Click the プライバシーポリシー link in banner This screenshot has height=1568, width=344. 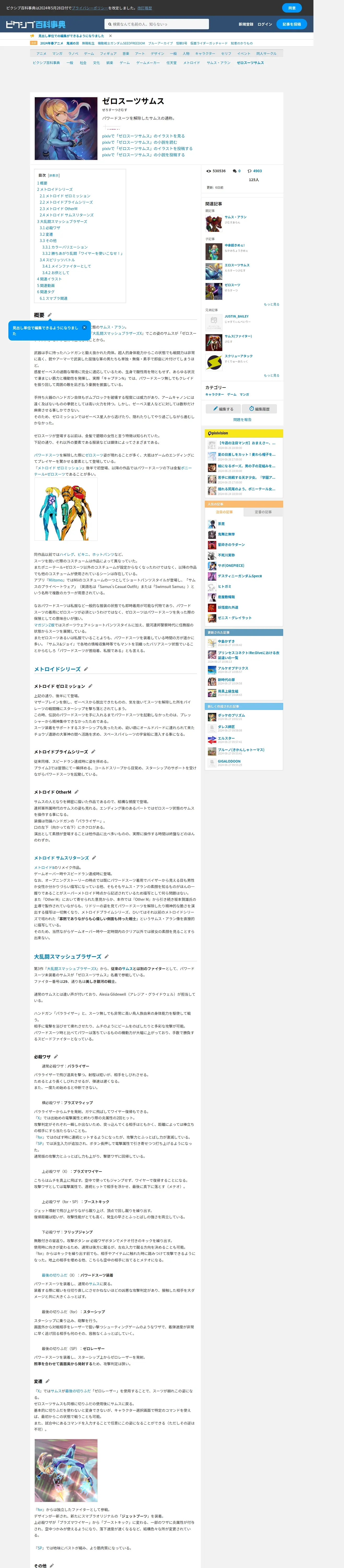pos(90,8)
